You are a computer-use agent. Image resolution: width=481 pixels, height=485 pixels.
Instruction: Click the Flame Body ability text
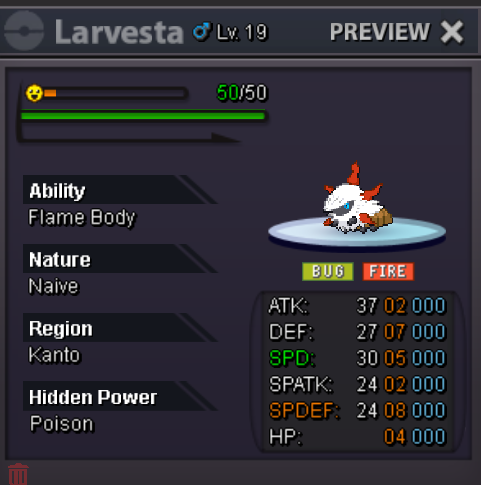click(82, 218)
